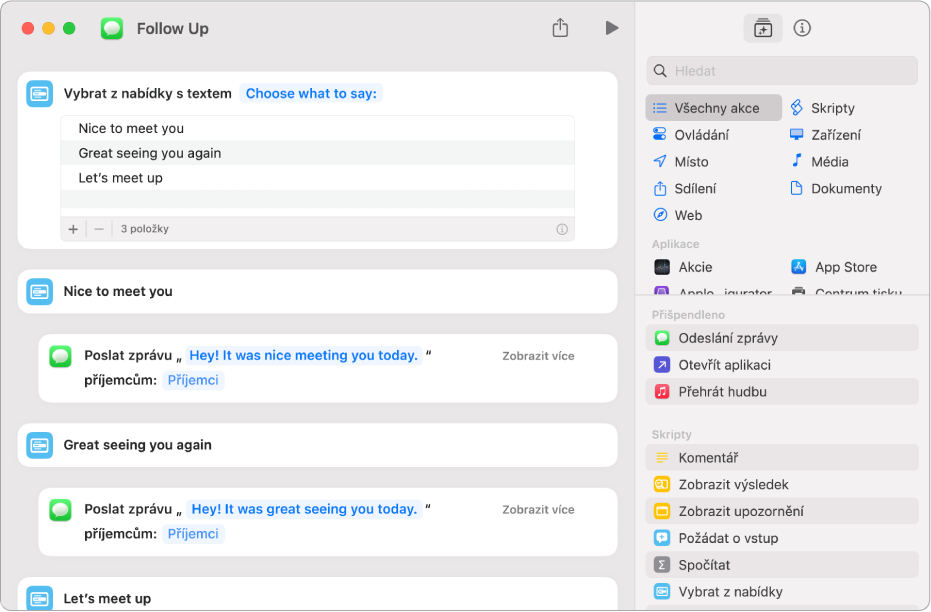This screenshot has height=612, width=931.
Task: Click the Follow Up Messages app icon
Action: [x=112, y=28]
